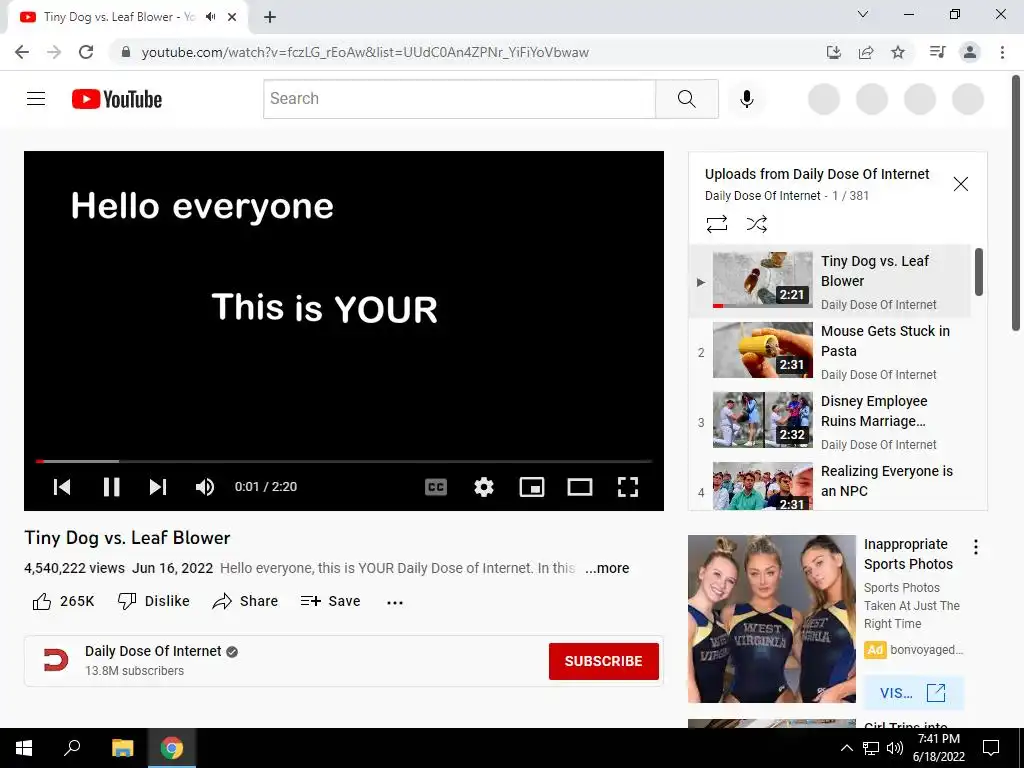Close the playlist panel
Viewport: 1024px width, 768px height.
[960, 184]
